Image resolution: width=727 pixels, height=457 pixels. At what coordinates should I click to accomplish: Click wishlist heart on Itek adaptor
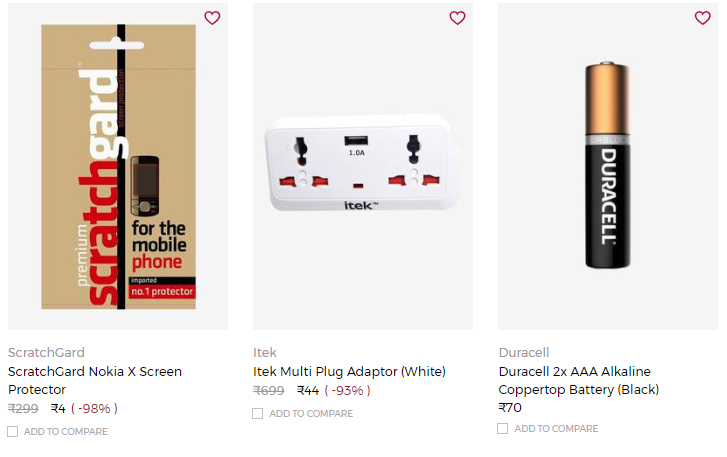tap(457, 18)
